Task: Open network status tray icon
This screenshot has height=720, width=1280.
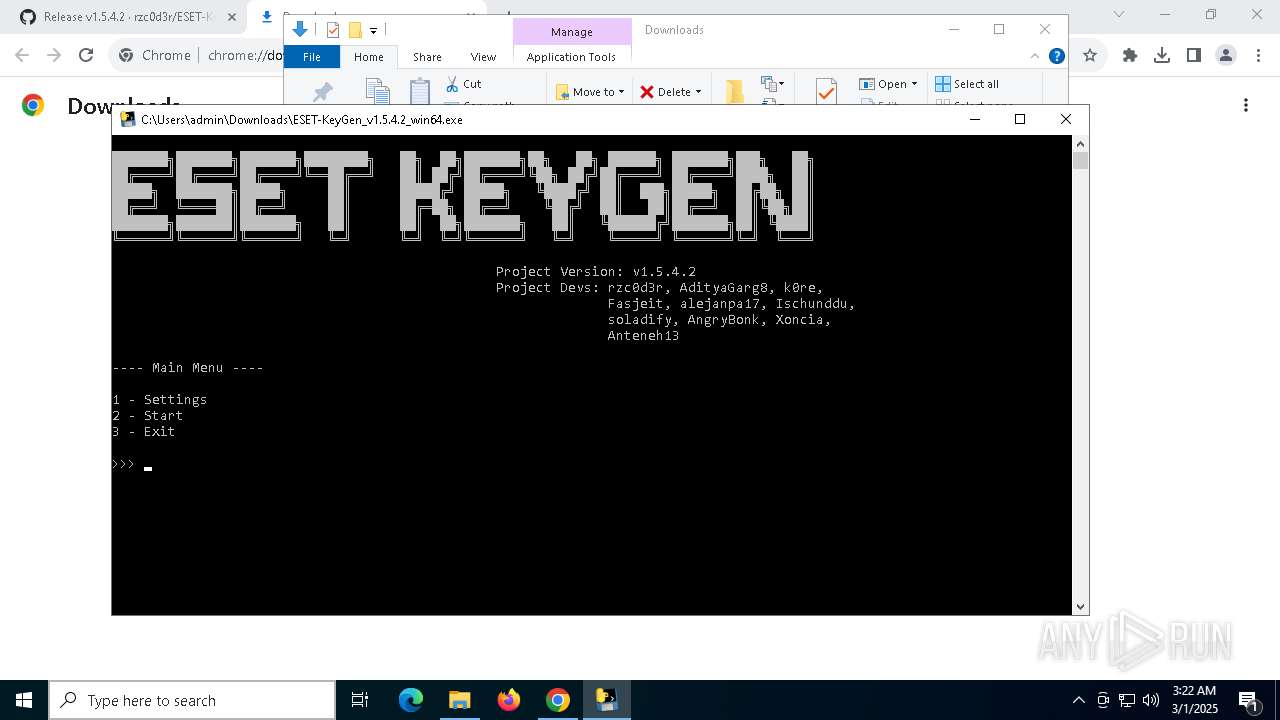Action: (1127, 700)
